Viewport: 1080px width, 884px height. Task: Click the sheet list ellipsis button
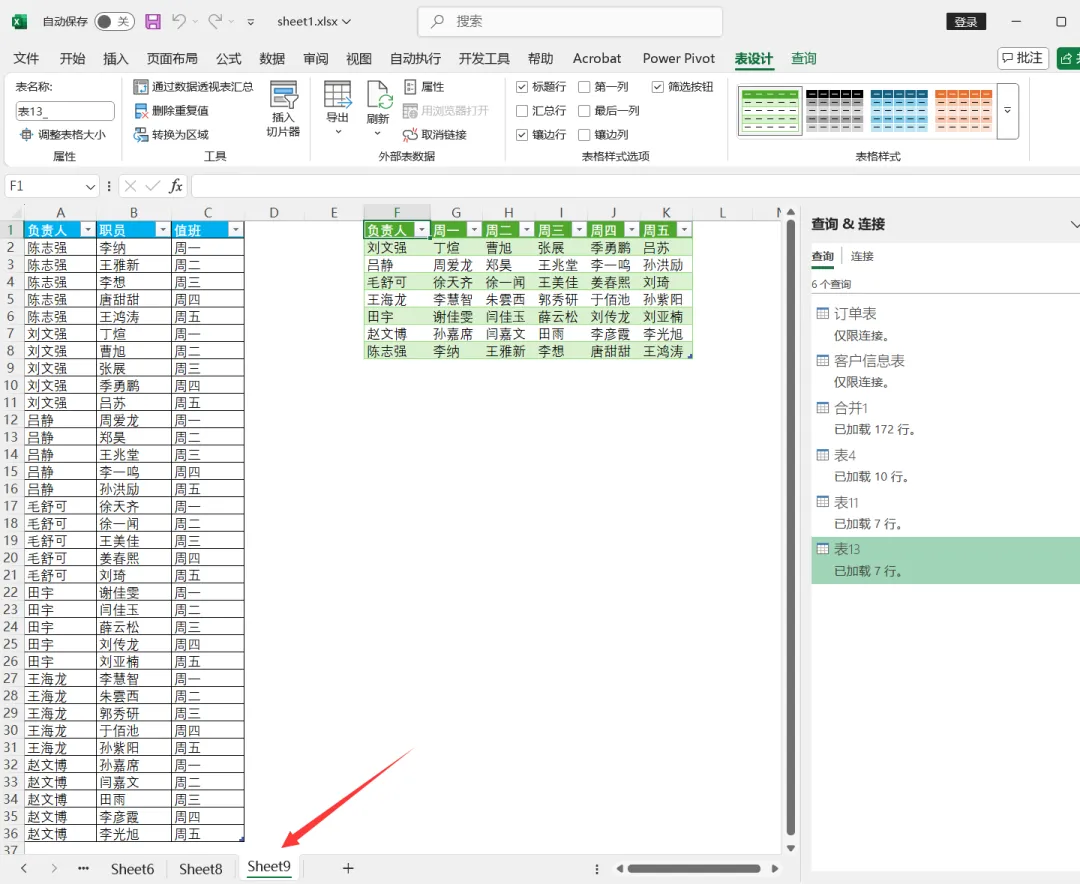coord(83,868)
